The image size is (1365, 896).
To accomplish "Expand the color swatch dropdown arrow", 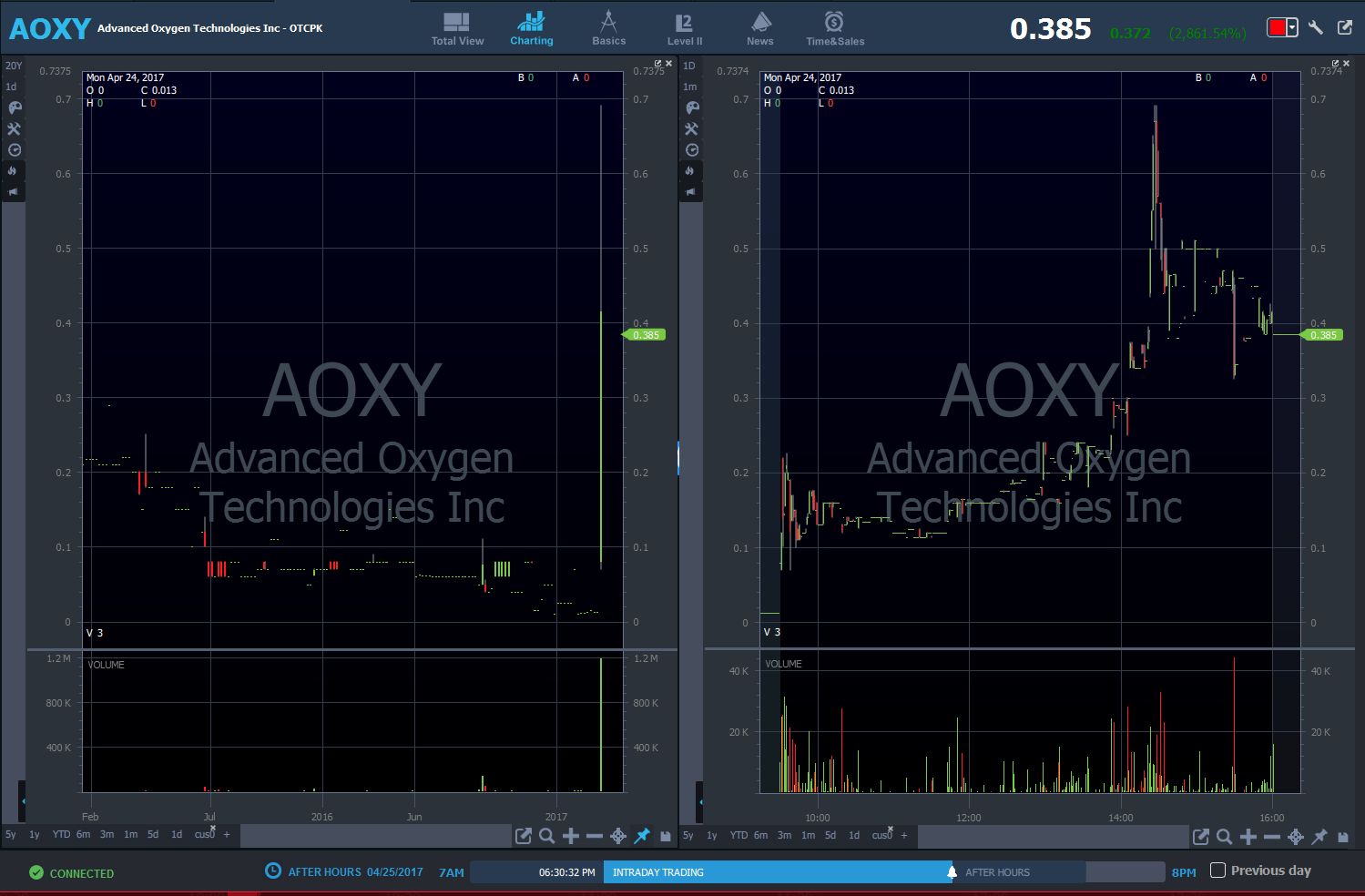I will pyautogui.click(x=1292, y=27).
